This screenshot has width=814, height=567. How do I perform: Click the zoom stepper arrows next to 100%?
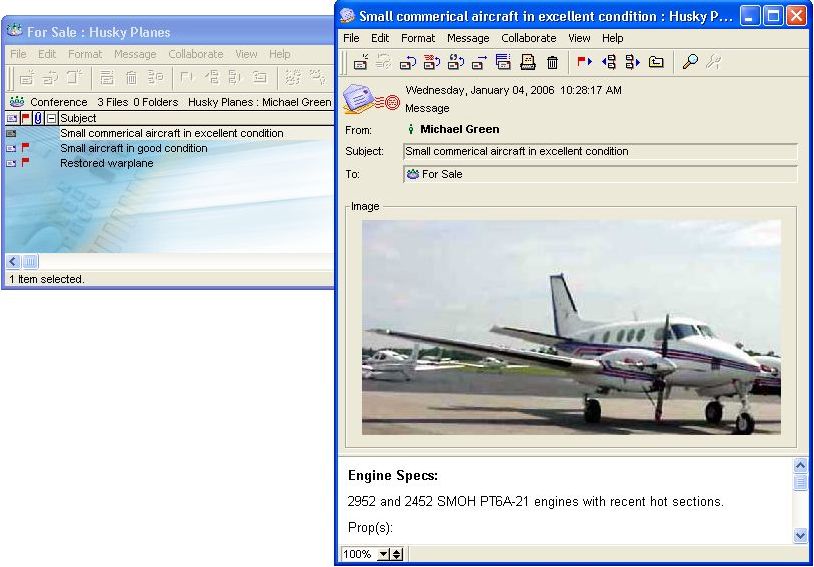coord(396,554)
